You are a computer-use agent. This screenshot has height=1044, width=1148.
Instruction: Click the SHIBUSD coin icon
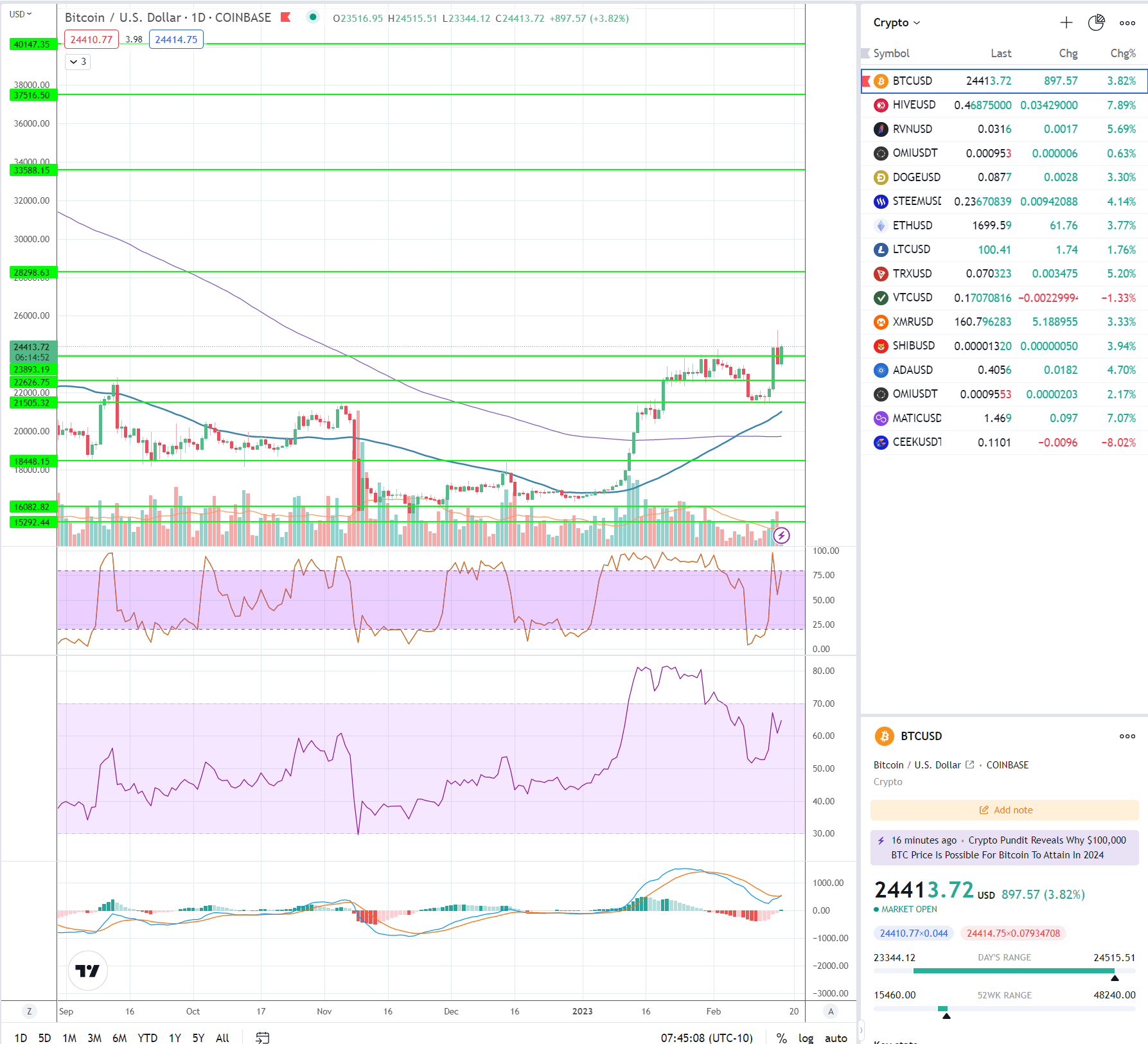point(881,346)
